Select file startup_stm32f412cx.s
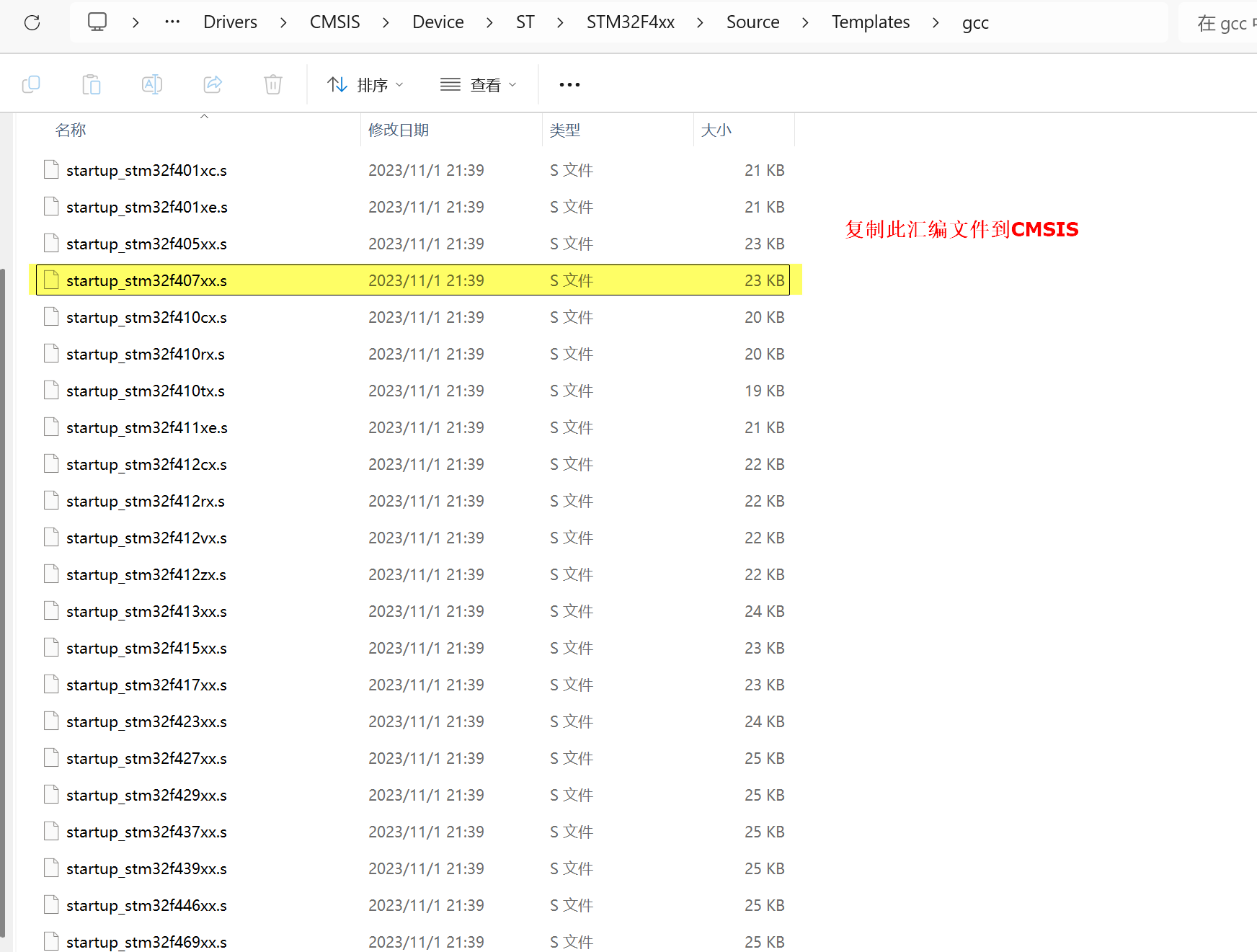The image size is (1257, 952). click(146, 464)
